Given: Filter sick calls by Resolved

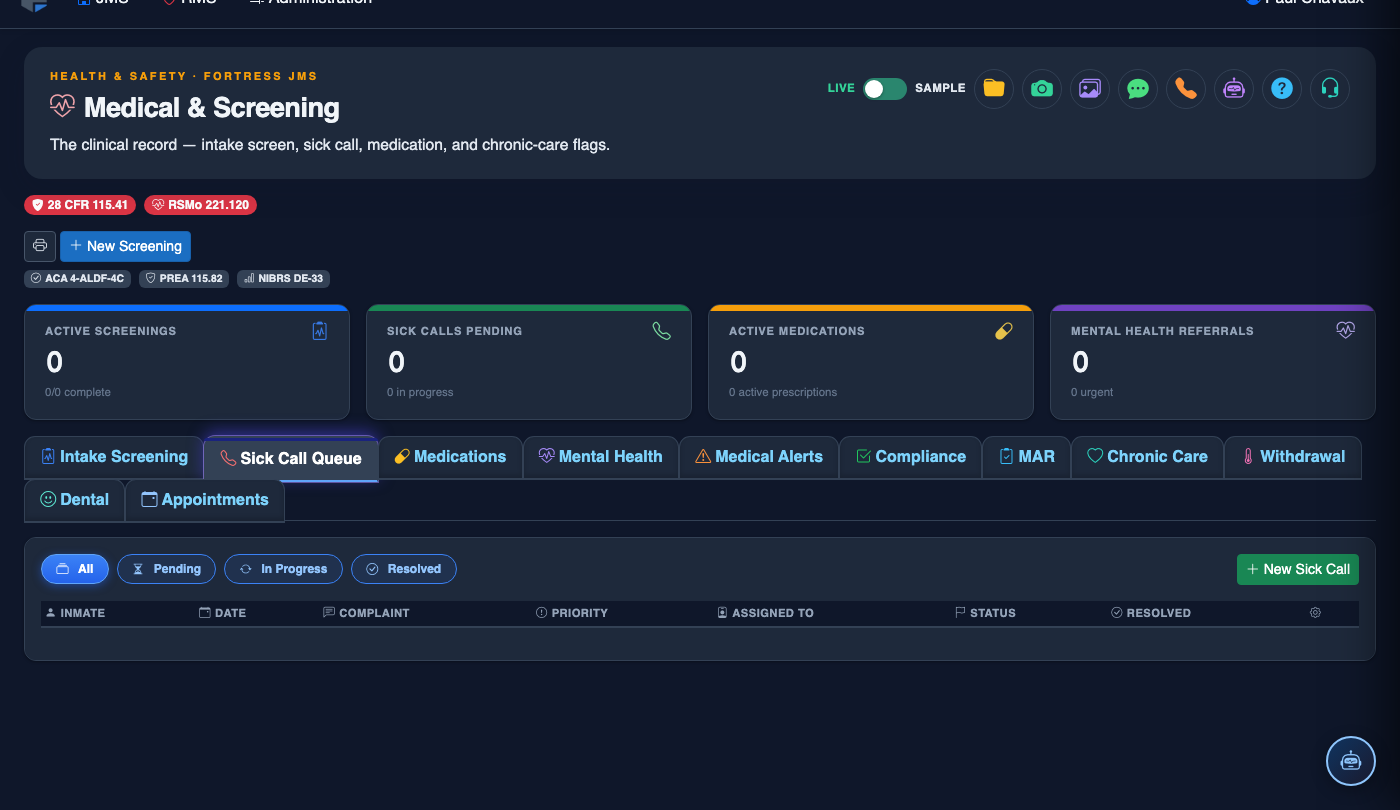Looking at the screenshot, I should 404,569.
